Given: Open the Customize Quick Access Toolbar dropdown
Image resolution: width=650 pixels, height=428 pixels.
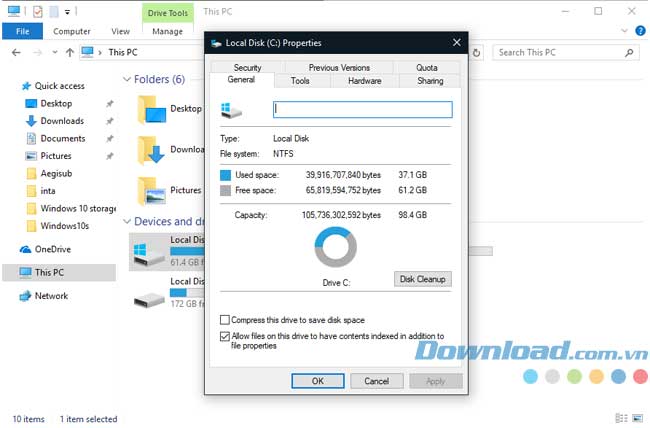Looking at the screenshot, I should point(67,12).
